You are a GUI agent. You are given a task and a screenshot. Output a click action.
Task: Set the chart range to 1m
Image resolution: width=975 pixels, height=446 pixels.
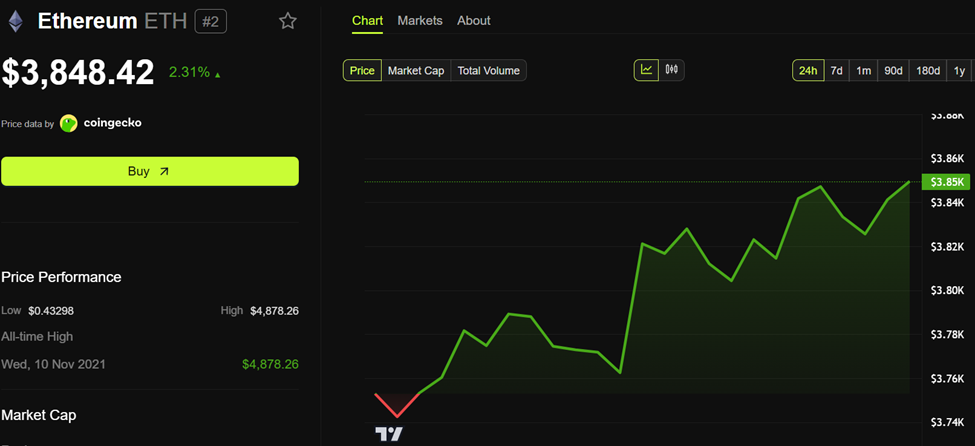[863, 70]
